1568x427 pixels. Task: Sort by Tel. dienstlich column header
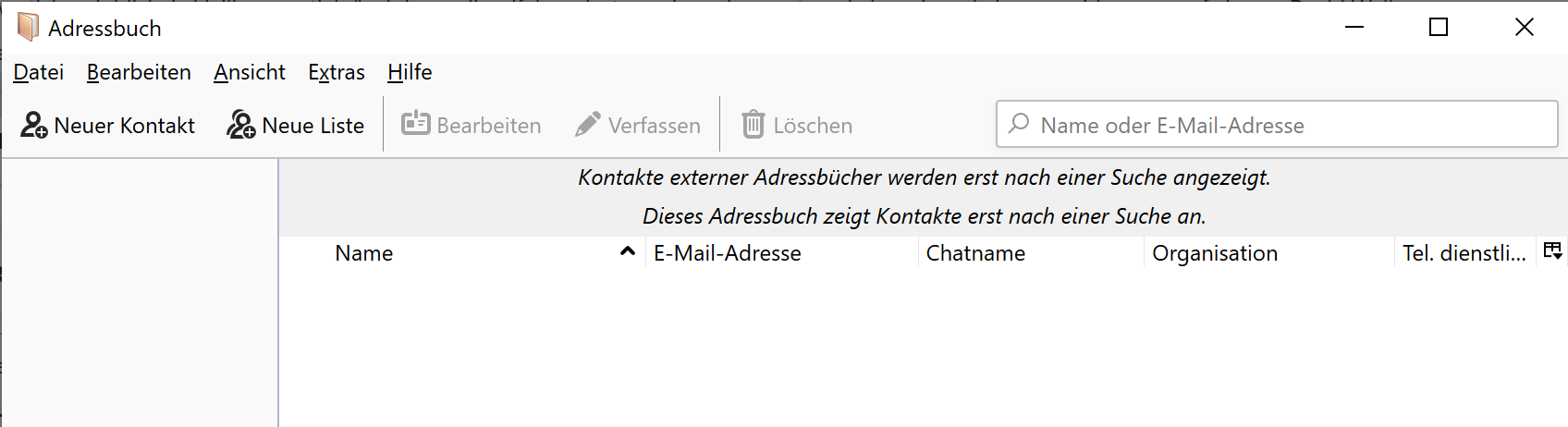[x=1464, y=253]
